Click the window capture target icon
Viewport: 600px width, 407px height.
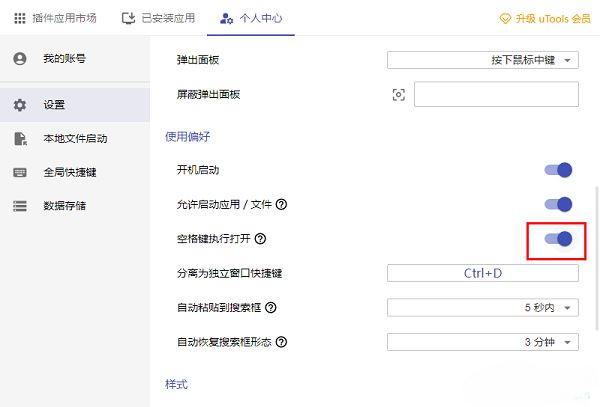pyautogui.click(x=399, y=94)
